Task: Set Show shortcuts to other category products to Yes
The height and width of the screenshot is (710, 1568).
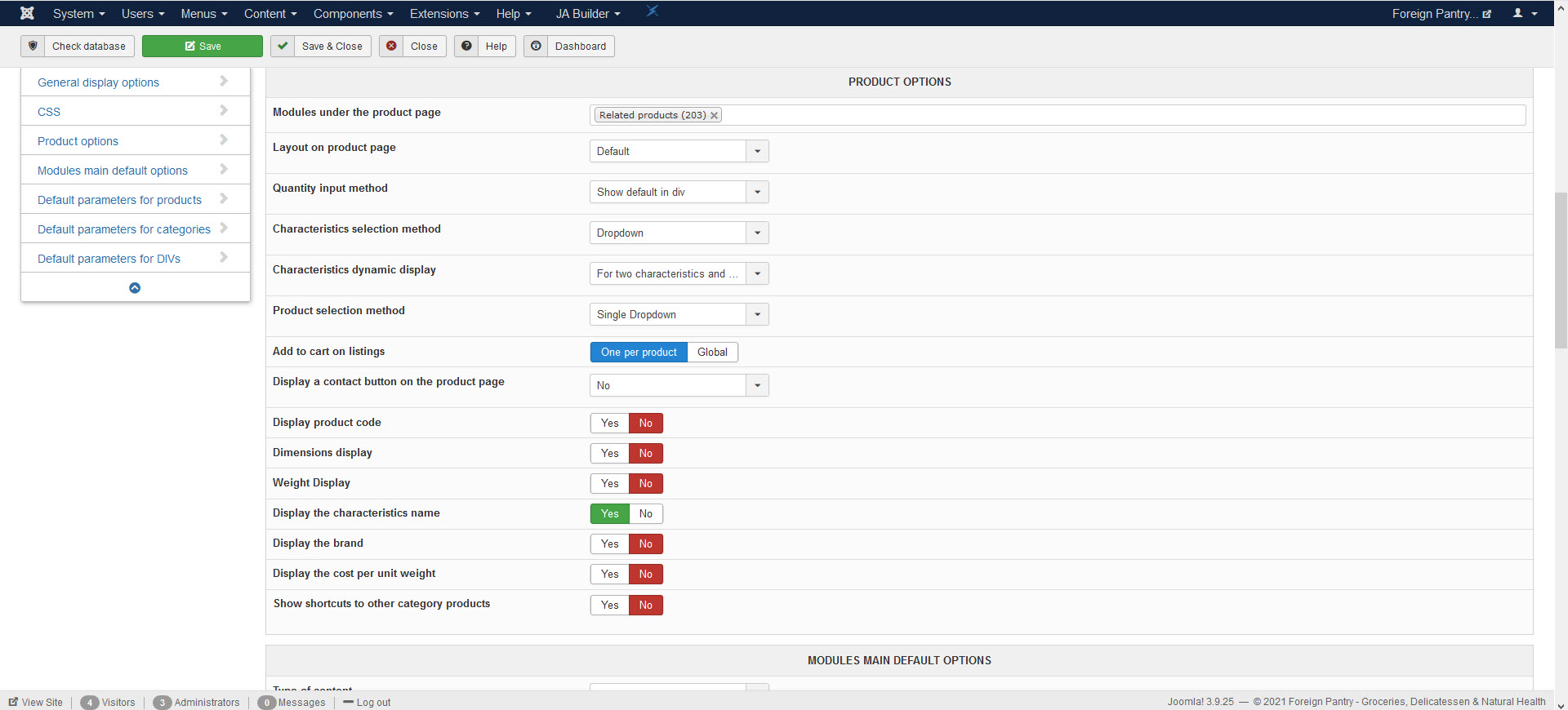Action: [610, 605]
